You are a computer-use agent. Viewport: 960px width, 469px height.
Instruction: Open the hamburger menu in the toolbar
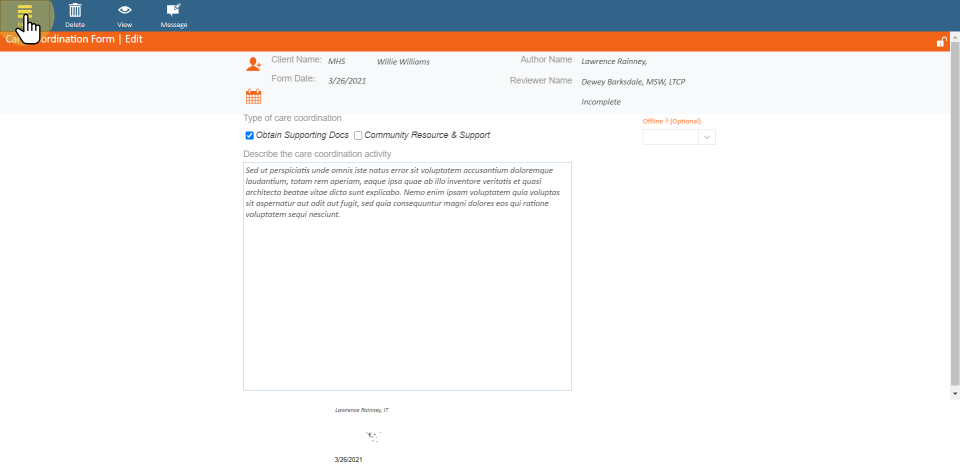[x=25, y=10]
